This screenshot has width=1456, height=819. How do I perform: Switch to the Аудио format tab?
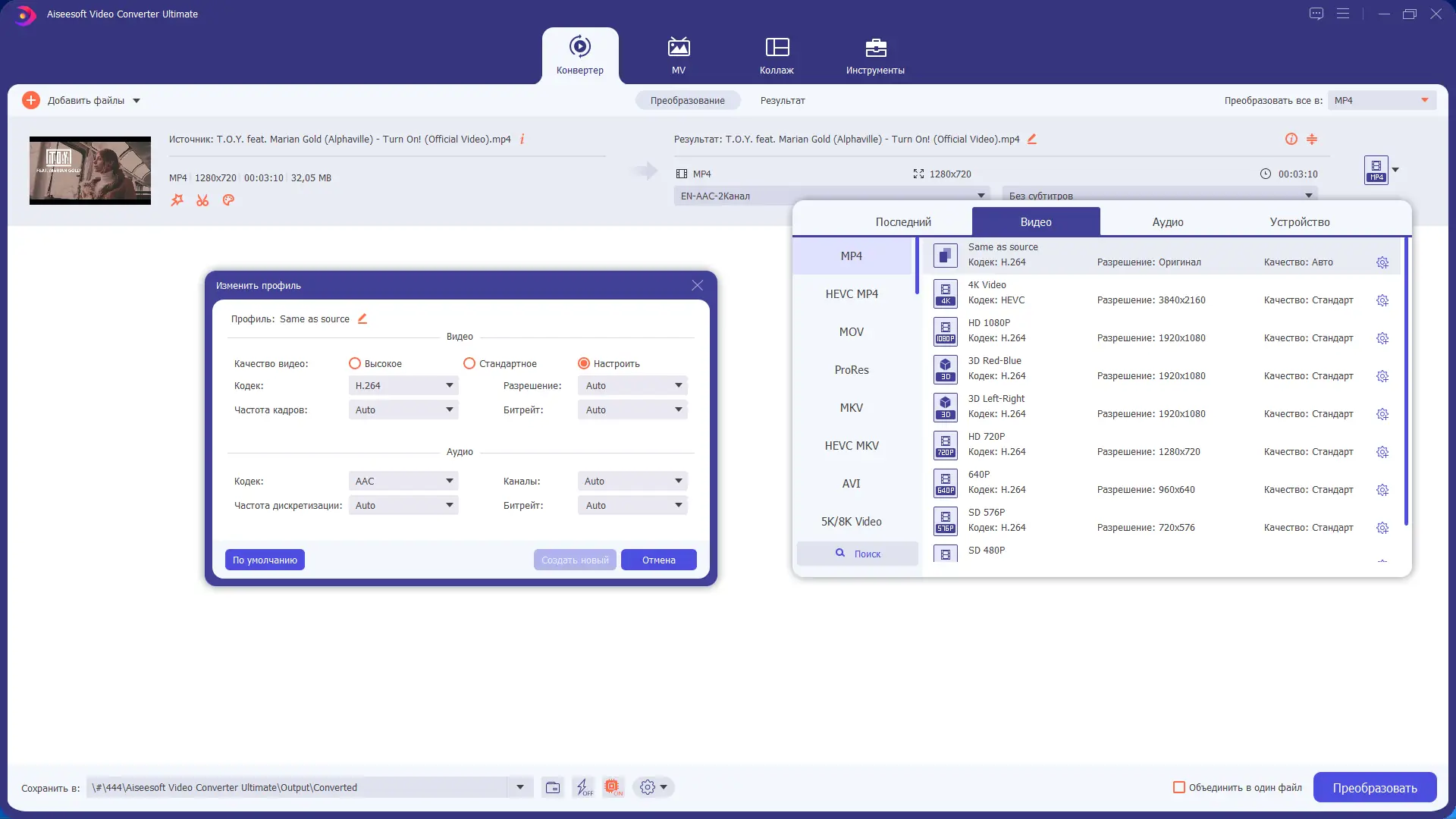(x=1167, y=222)
